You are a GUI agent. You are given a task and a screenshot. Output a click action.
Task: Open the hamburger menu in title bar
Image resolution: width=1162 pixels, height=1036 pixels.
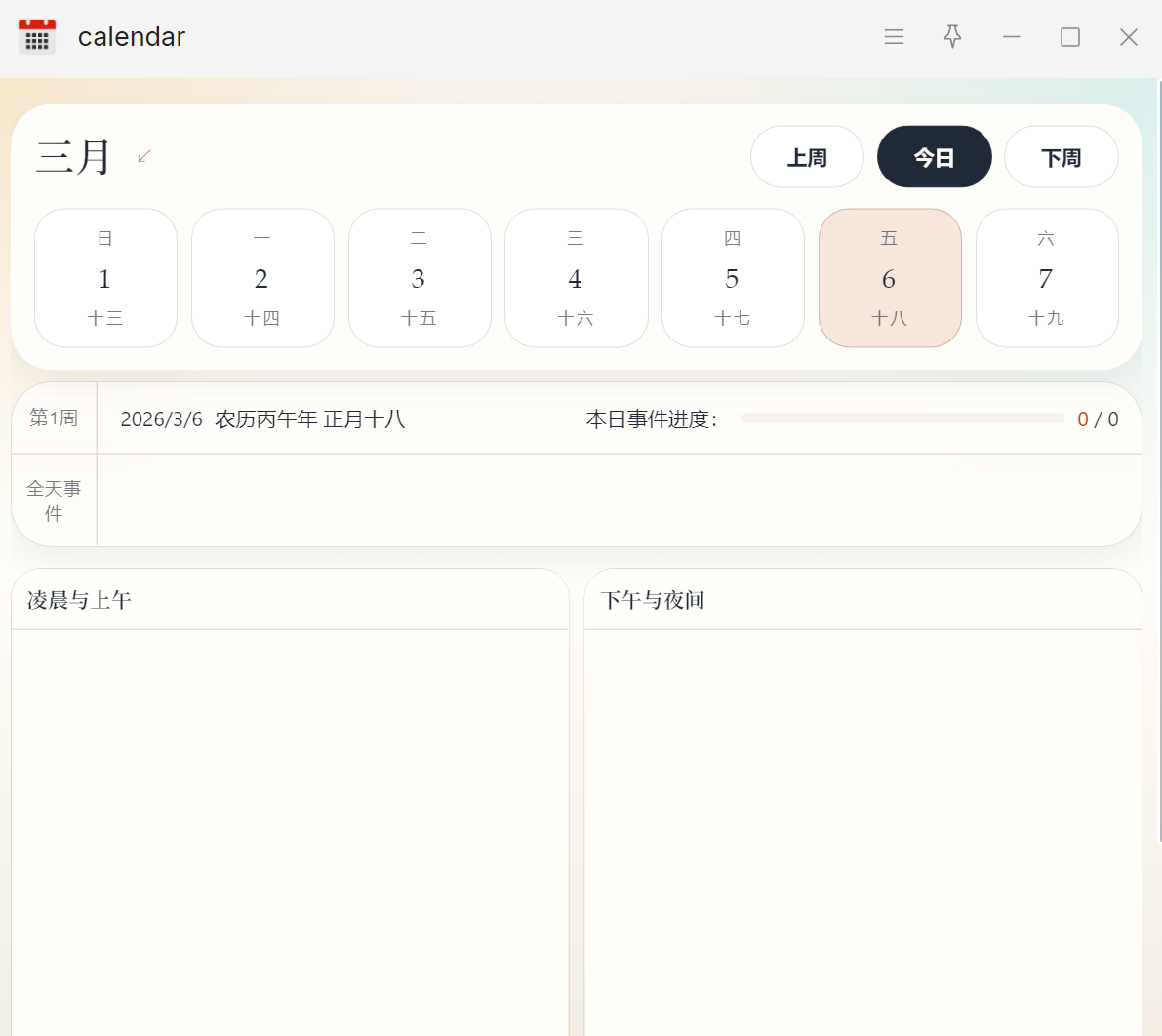pyautogui.click(x=894, y=37)
